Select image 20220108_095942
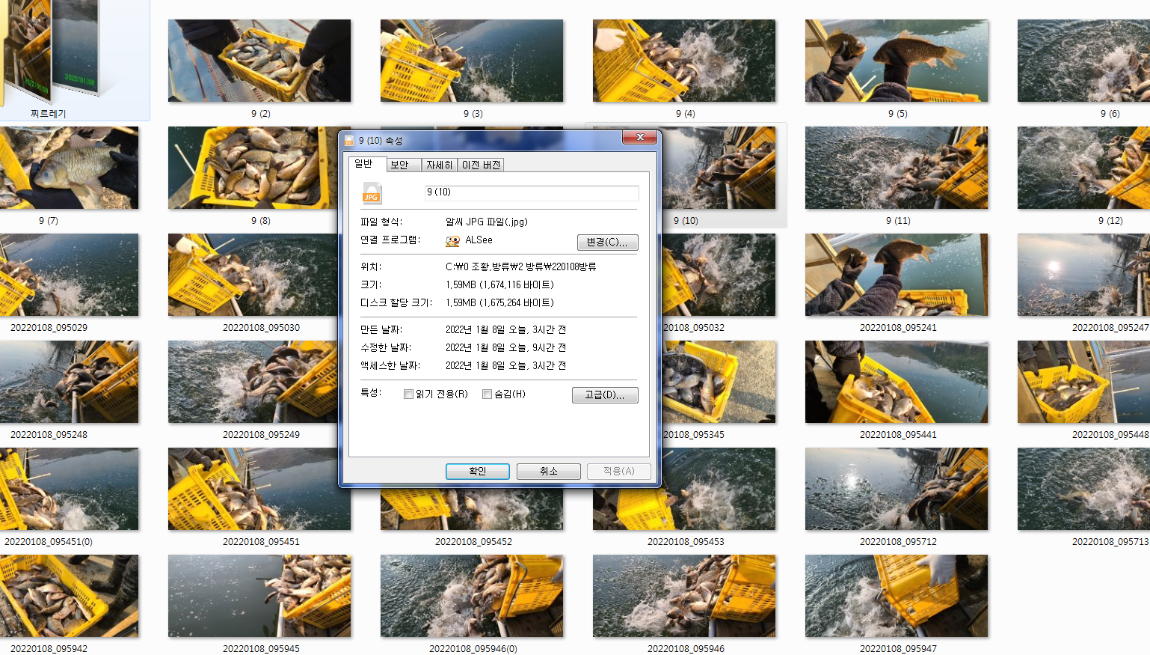1150x655 pixels. [x=69, y=596]
